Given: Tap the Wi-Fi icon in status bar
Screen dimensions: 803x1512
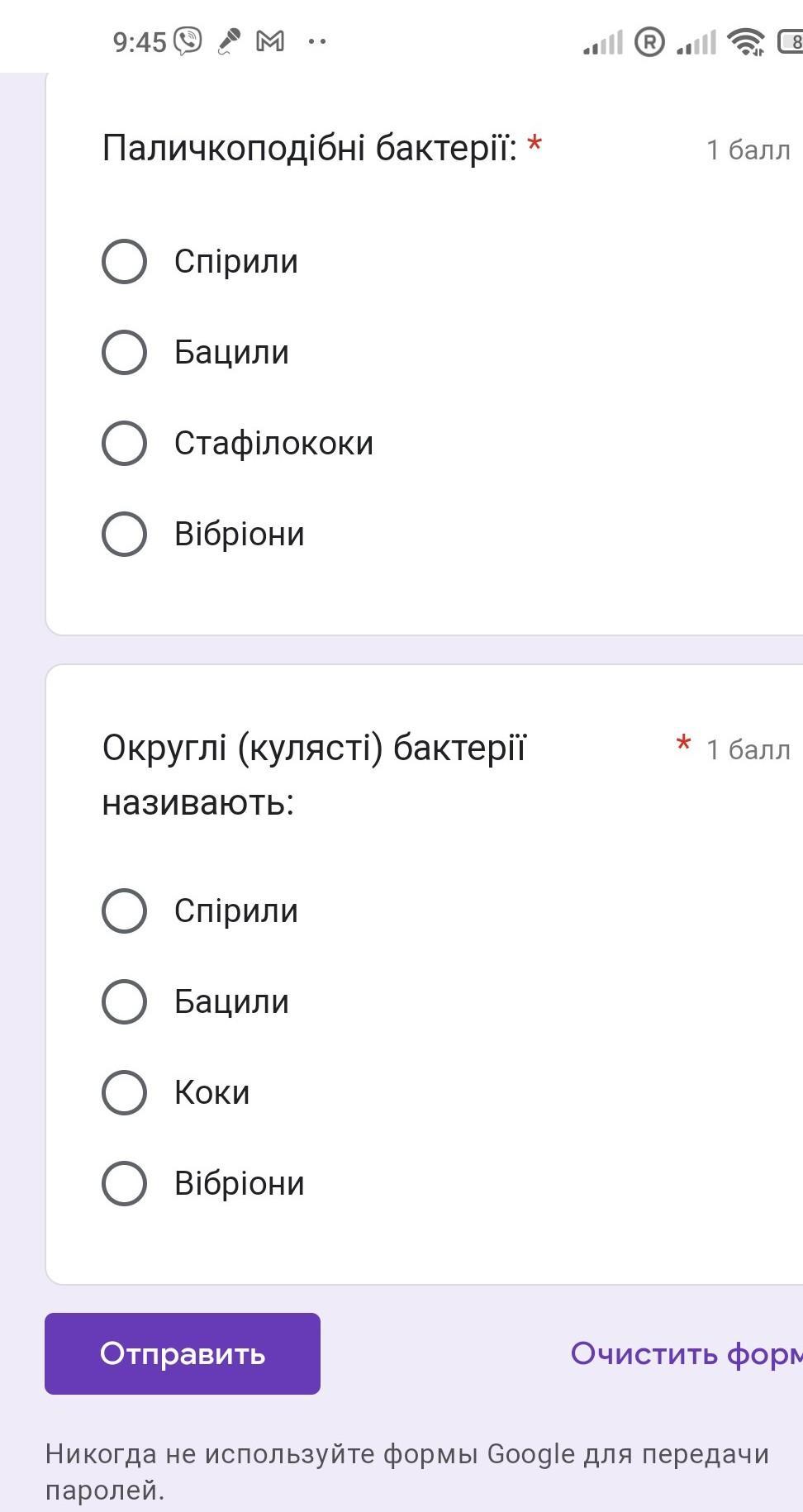Looking at the screenshot, I should click(745, 40).
